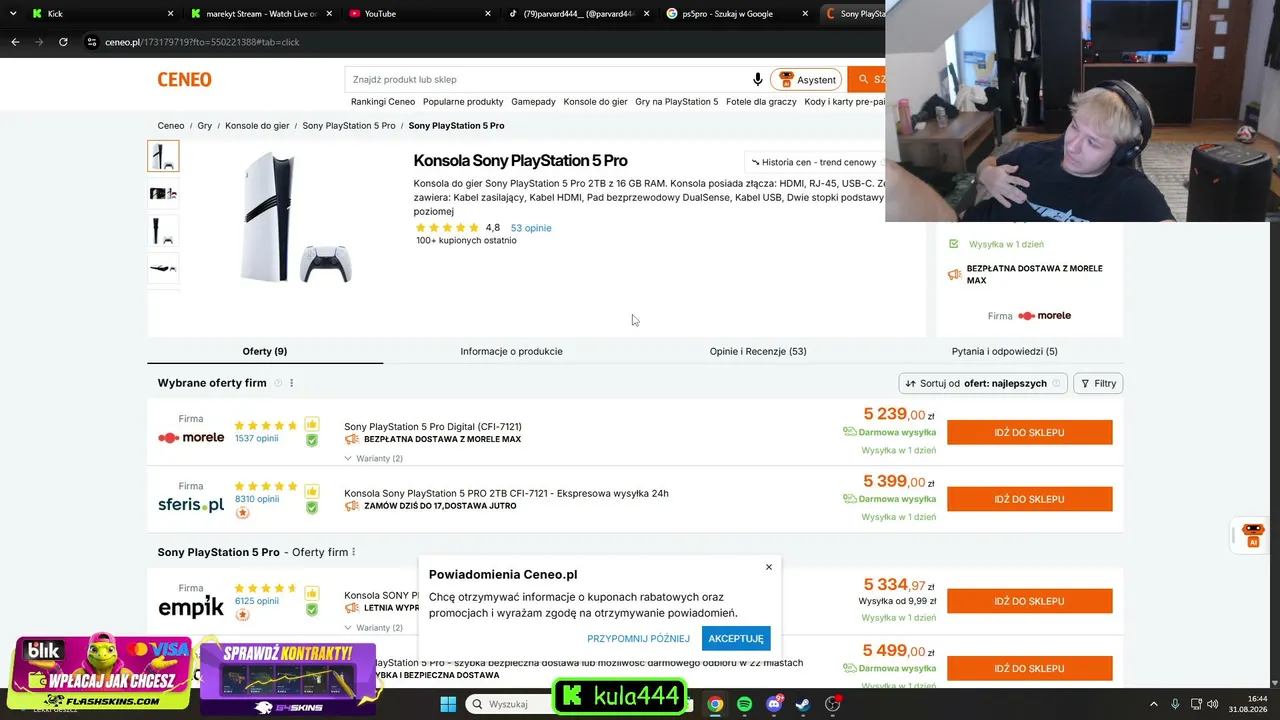This screenshot has height=720, width=1280.
Task: Click thumbs-up badge in sferis offer
Action: point(312,491)
